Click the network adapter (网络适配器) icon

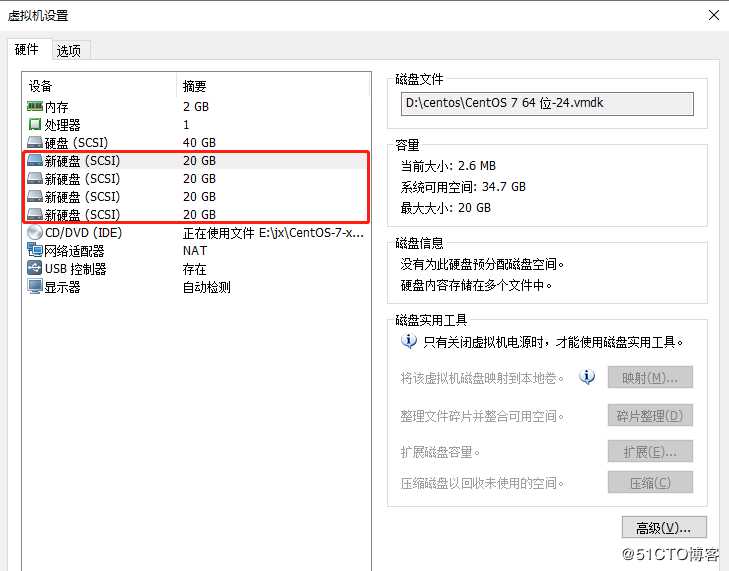coord(35,250)
